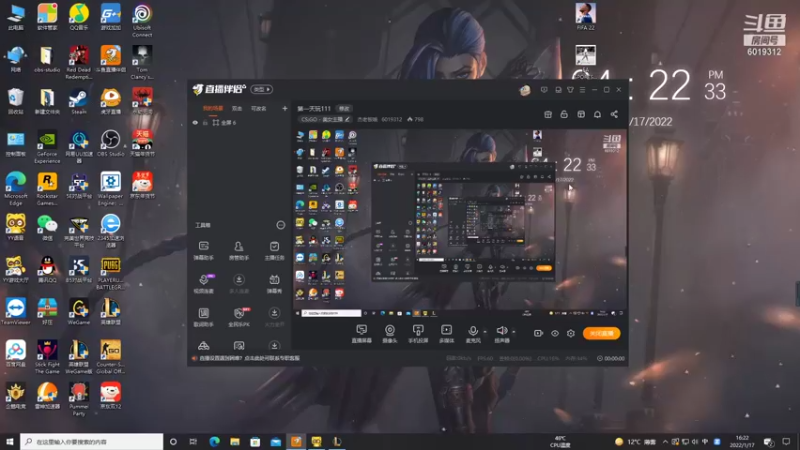
Task: Open OBS Studio desktop shortcut
Action: click(x=110, y=143)
